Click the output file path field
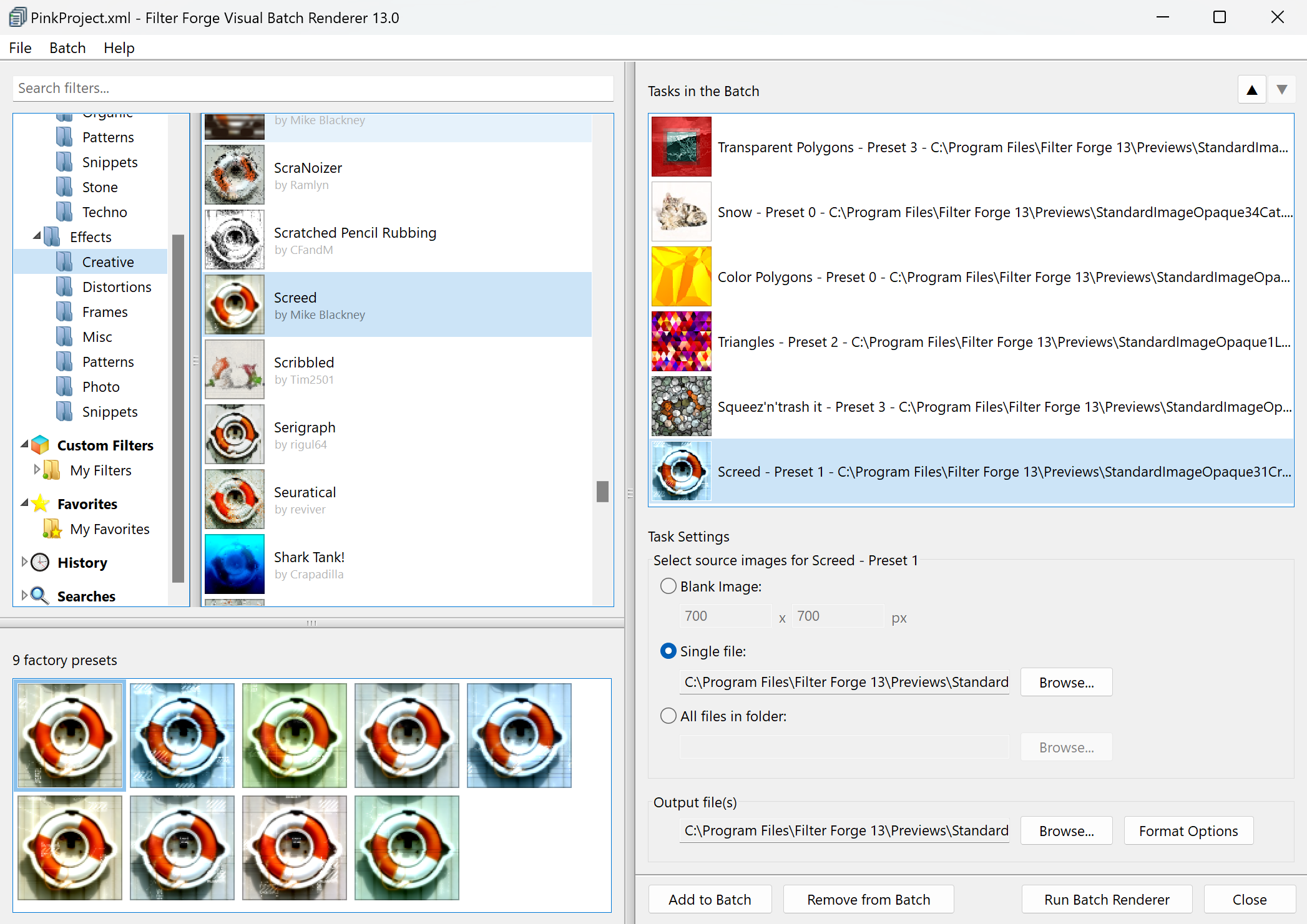The height and width of the screenshot is (924, 1307). coord(844,830)
